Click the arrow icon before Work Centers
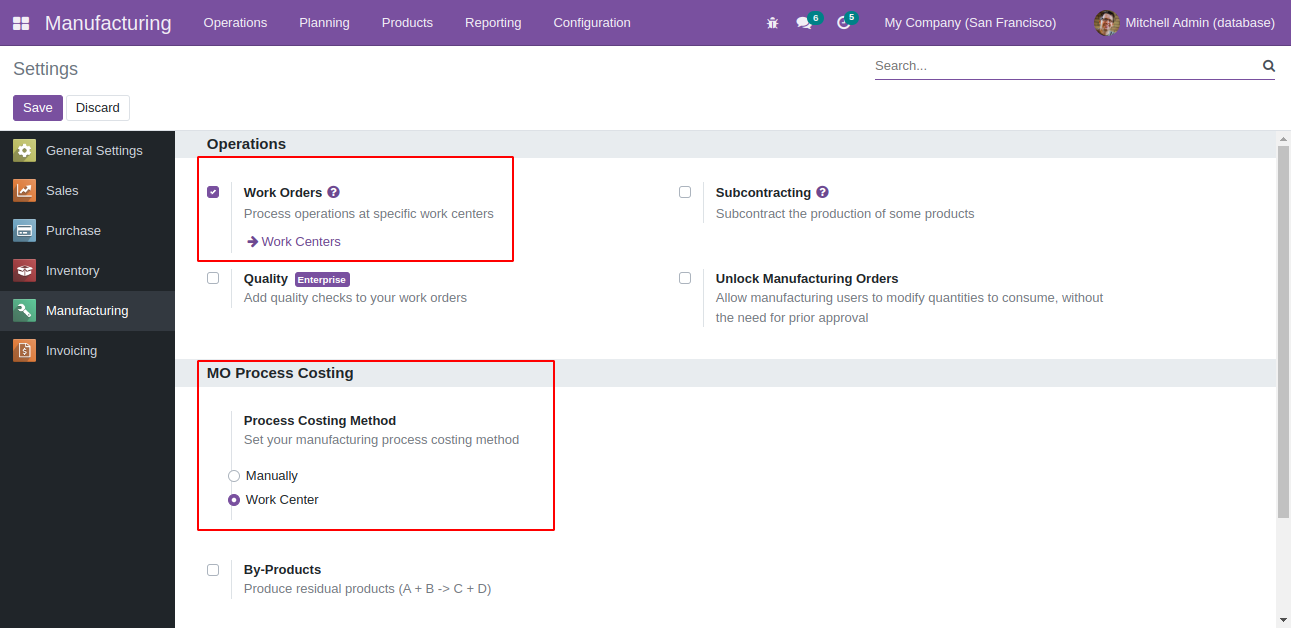The width and height of the screenshot is (1291, 628). [x=253, y=242]
